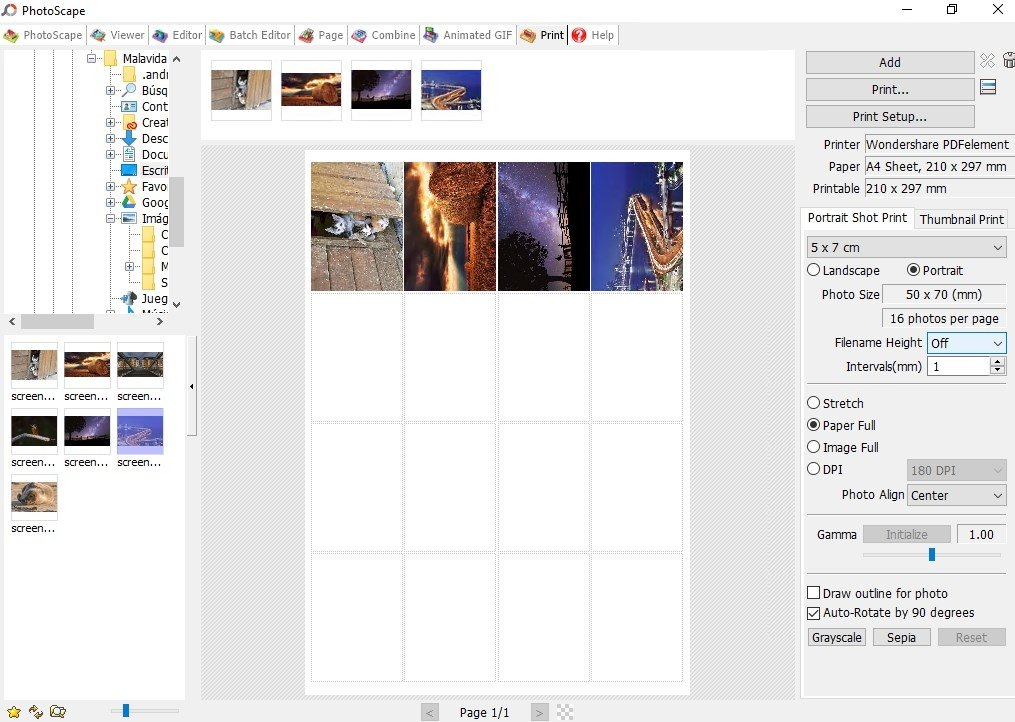This screenshot has width=1015, height=722.
Task: Click the favorites star icon
Action: pos(14,712)
